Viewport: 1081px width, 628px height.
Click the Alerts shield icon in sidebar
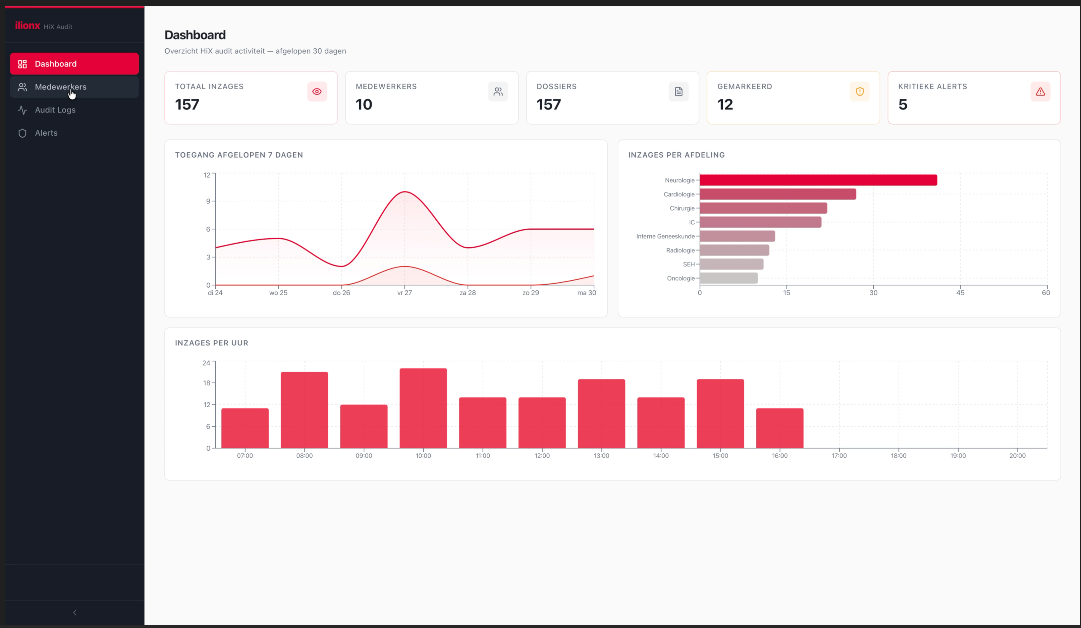pyautogui.click(x=21, y=133)
